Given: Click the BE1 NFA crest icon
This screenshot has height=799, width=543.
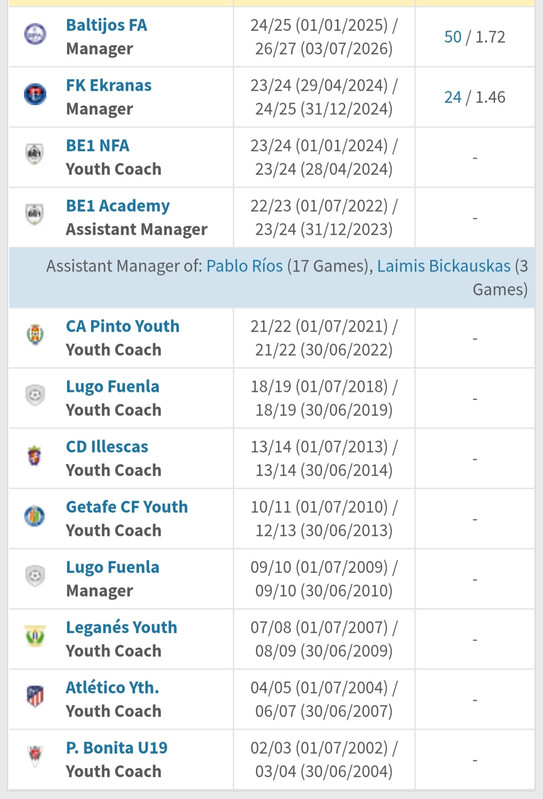Looking at the screenshot, I should tap(35, 154).
